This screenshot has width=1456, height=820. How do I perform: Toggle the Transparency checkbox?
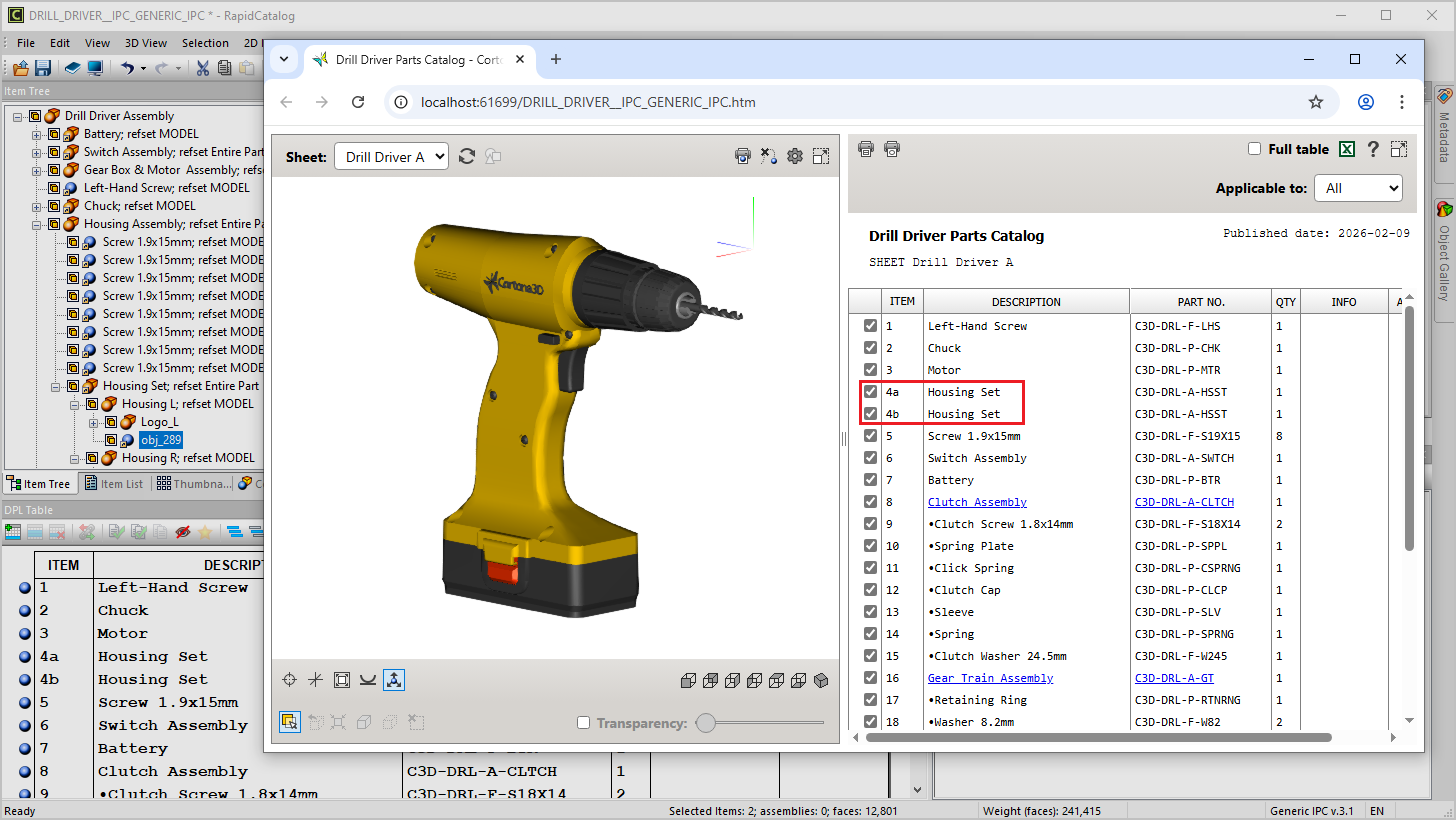click(x=584, y=723)
